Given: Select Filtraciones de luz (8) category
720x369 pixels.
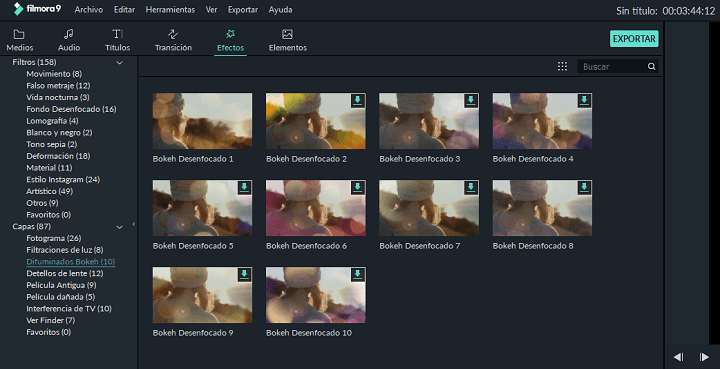Looking at the screenshot, I should 65,250.
